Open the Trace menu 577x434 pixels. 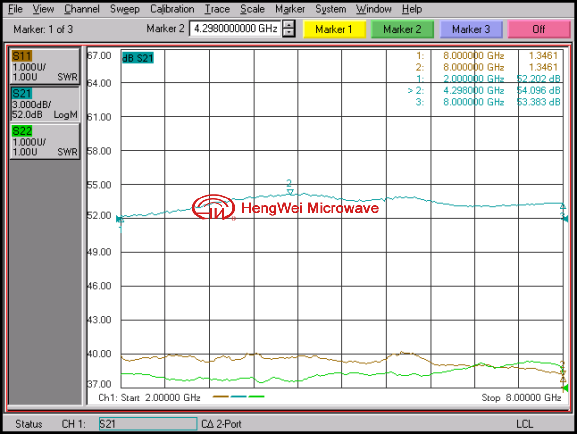(217, 9)
